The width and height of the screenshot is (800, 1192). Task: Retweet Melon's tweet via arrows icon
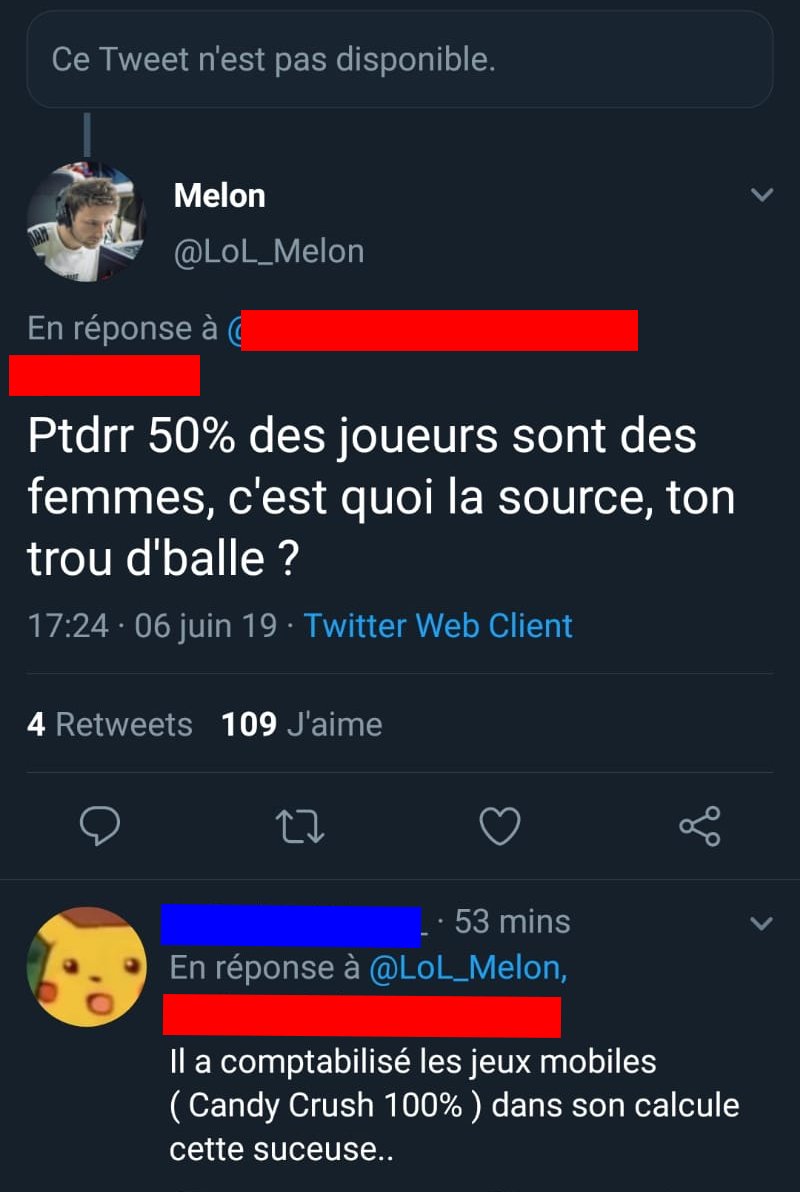[300, 827]
